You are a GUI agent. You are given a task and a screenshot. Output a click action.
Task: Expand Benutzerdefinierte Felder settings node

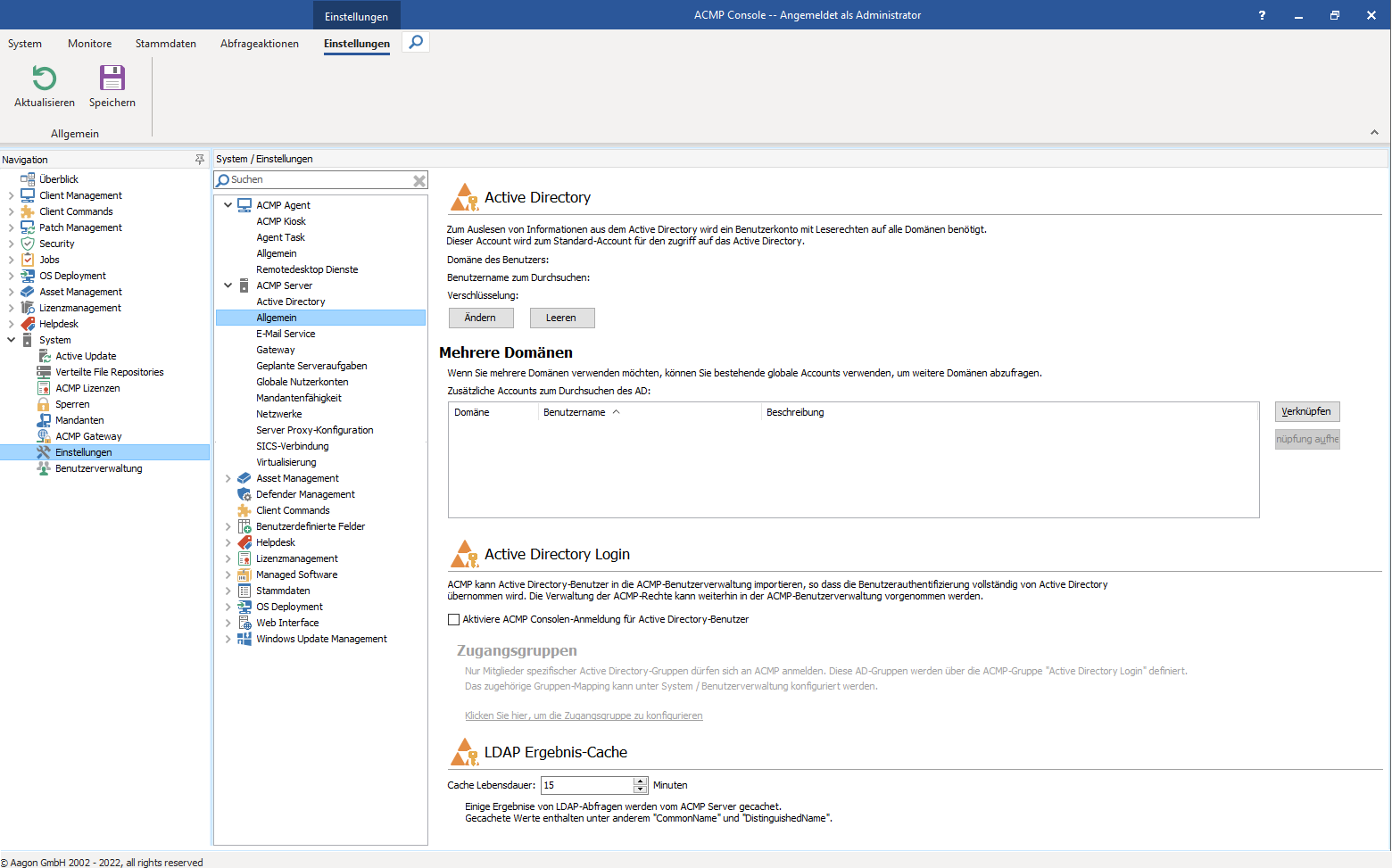click(x=228, y=526)
